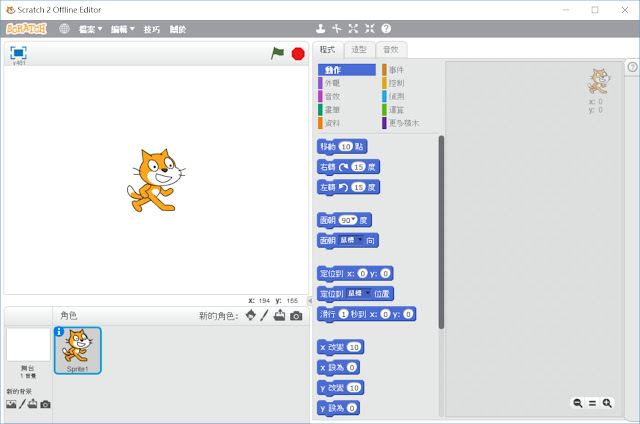The width and height of the screenshot is (640, 424).
Task: Click the red stop sign button
Action: 298,53
